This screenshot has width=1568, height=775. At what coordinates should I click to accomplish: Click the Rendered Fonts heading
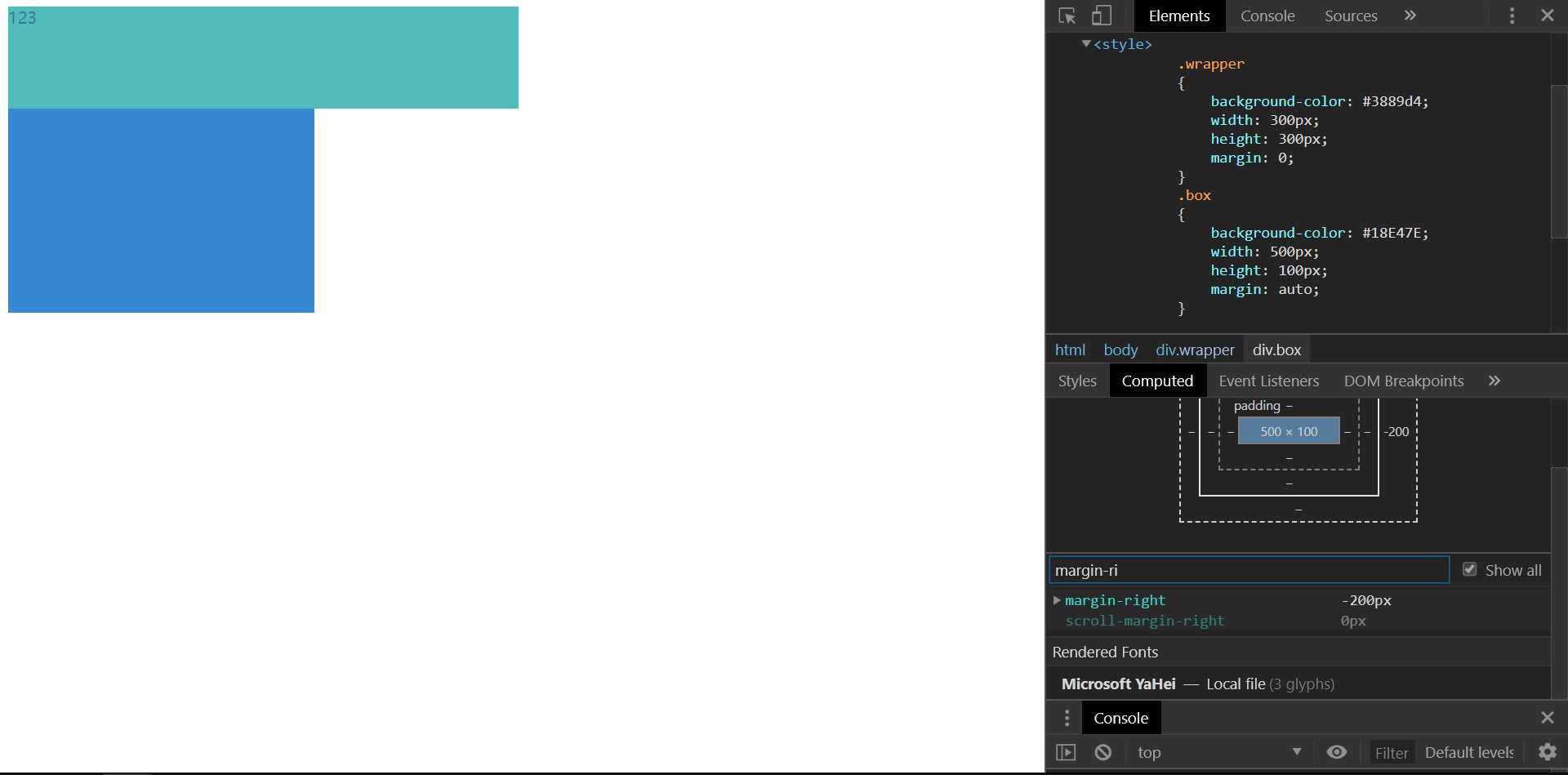coord(1105,652)
